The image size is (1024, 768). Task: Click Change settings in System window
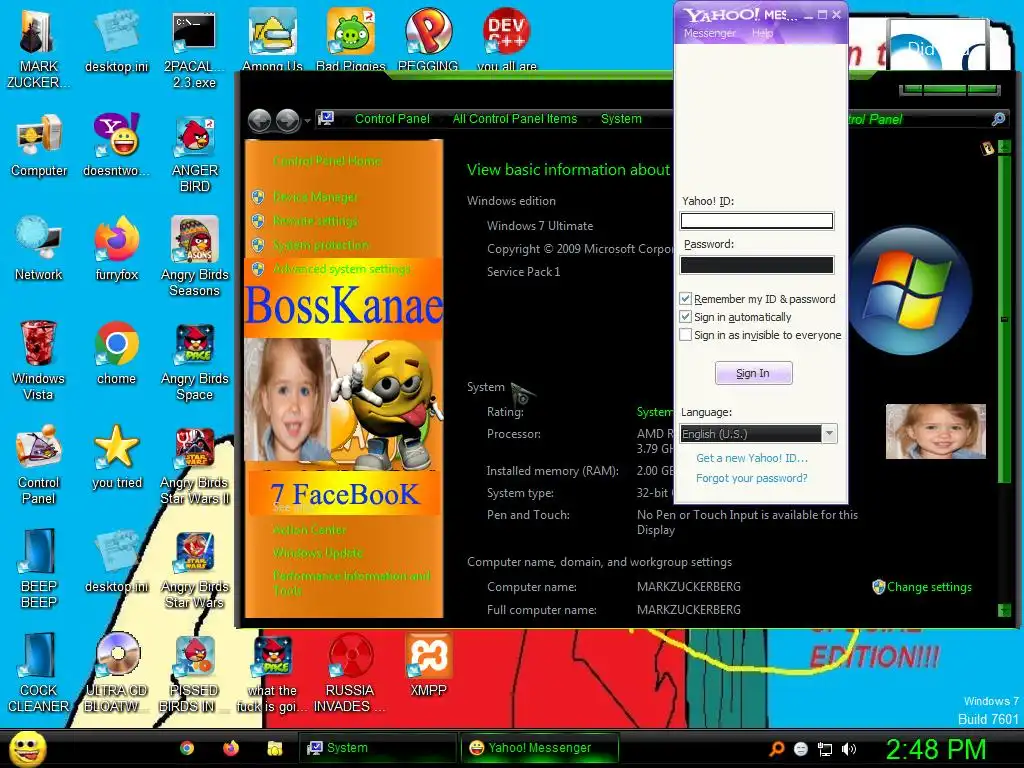pyautogui.click(x=929, y=586)
